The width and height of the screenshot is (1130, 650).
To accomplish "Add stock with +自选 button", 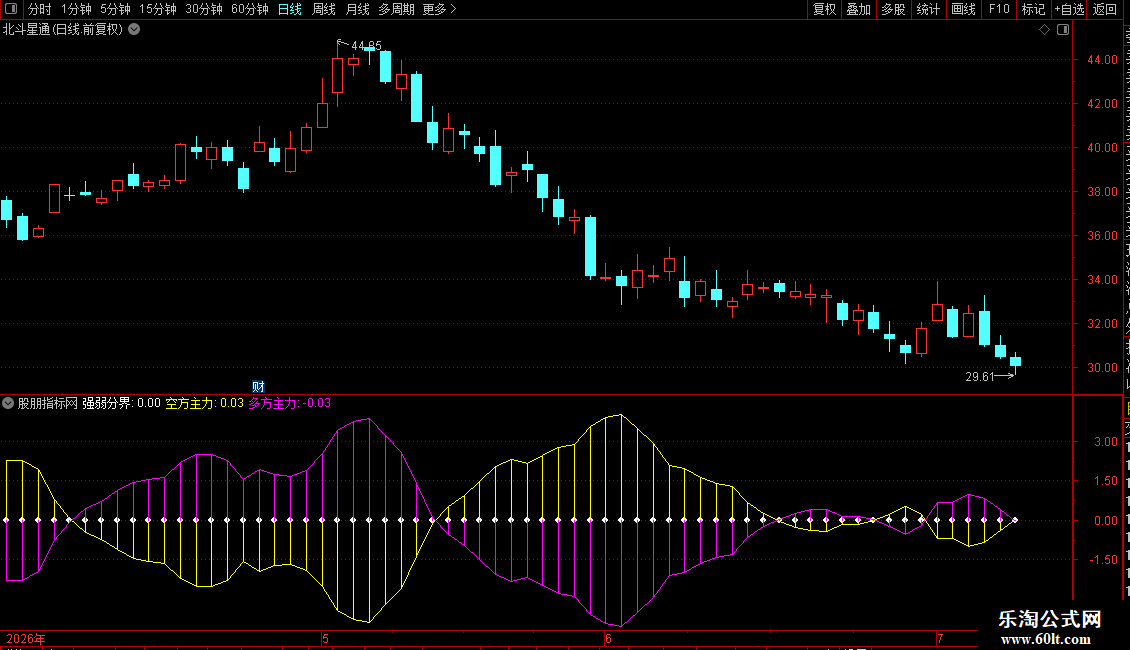I will 1069,9.
